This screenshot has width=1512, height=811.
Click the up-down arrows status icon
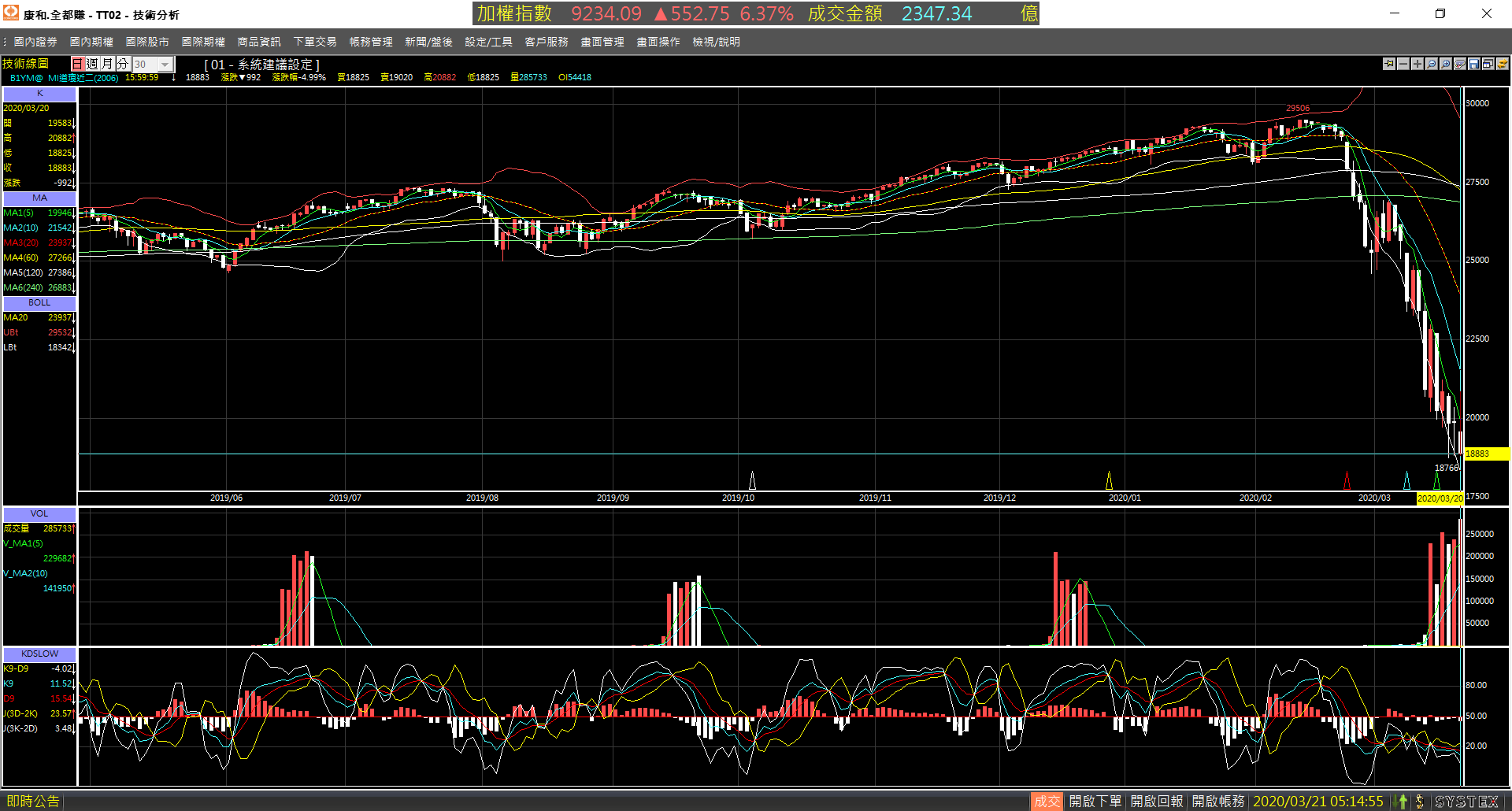(x=1402, y=802)
